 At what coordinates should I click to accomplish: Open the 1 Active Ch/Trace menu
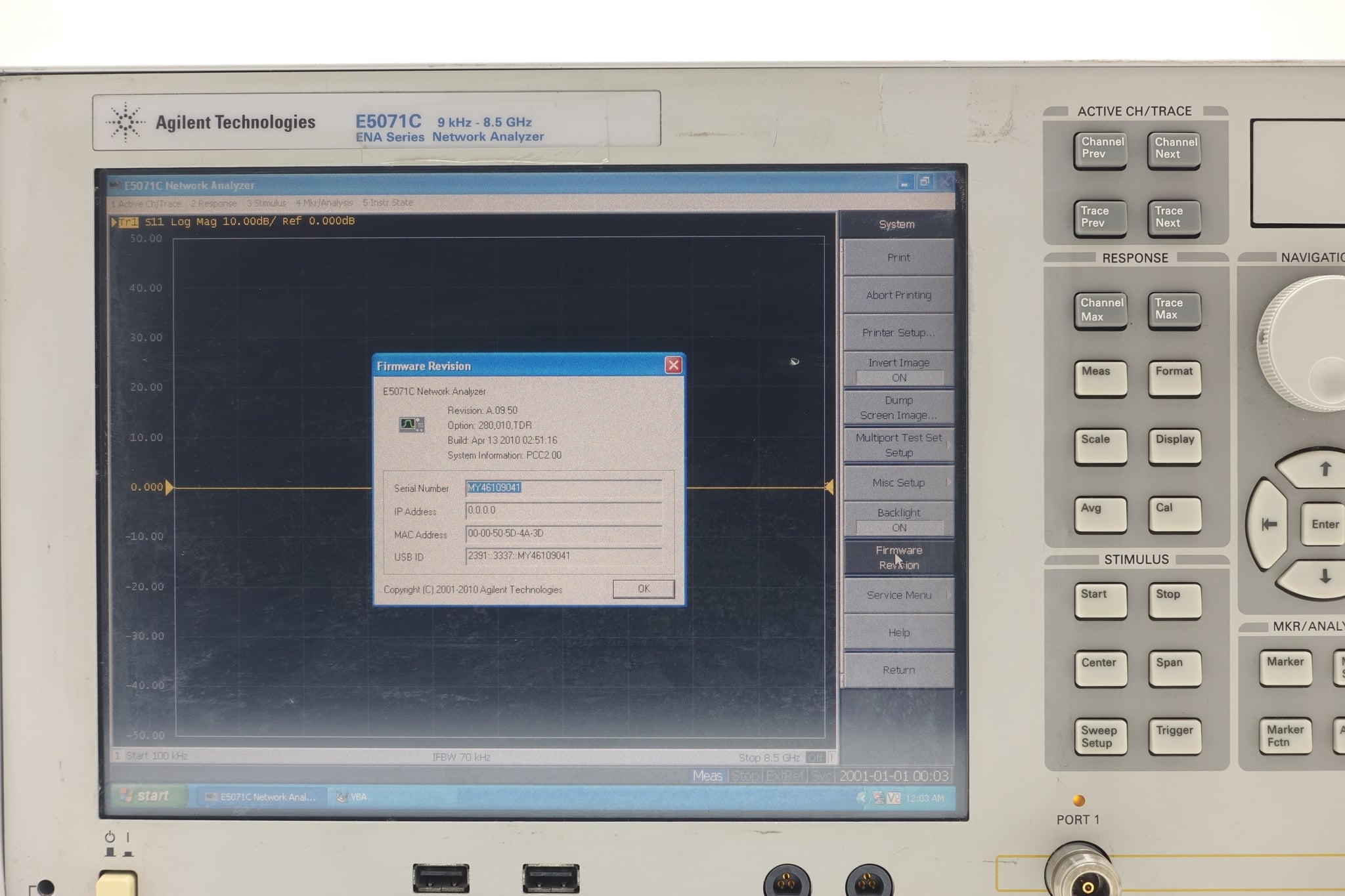click(x=146, y=203)
